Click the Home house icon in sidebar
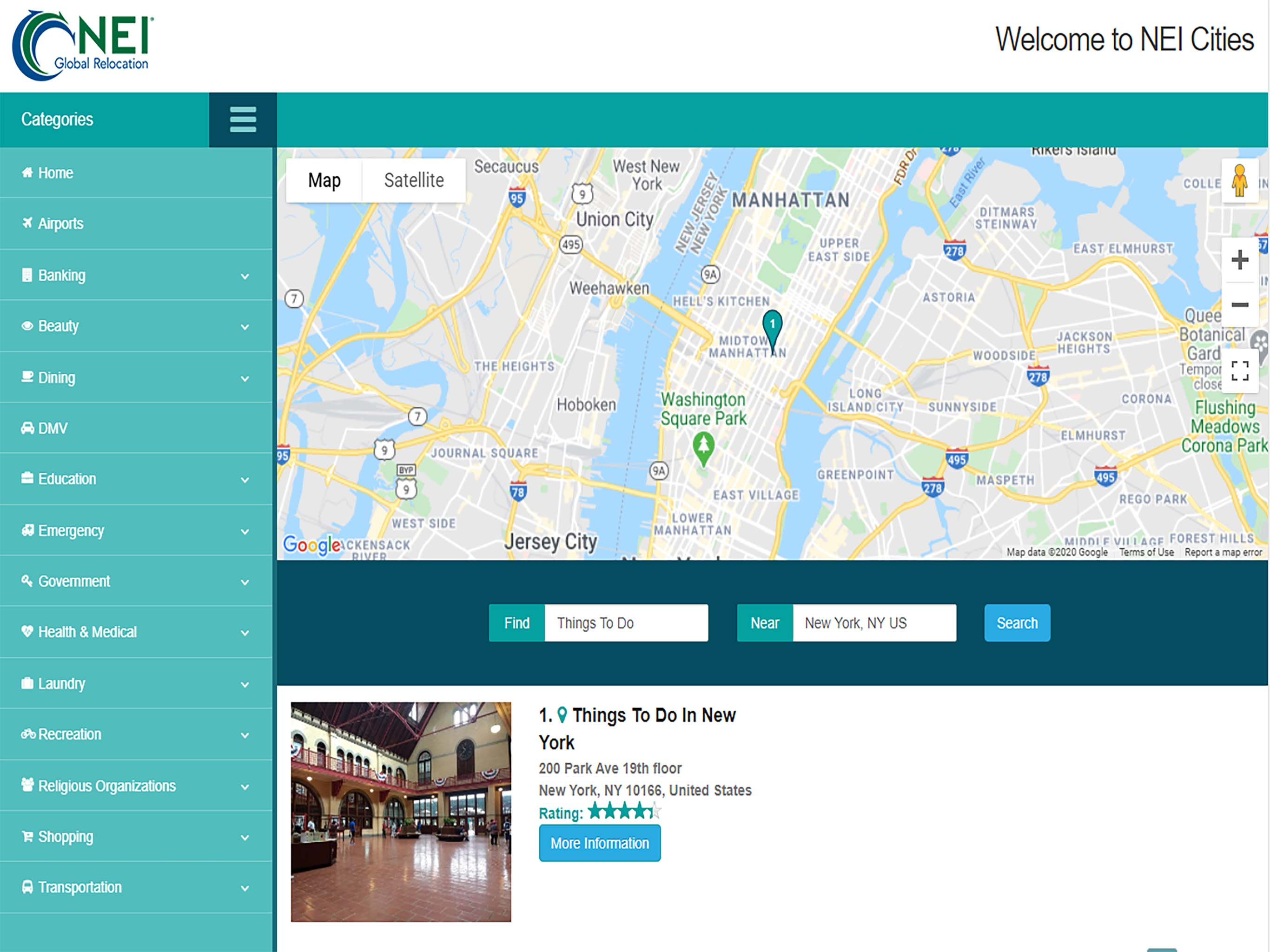 (27, 172)
